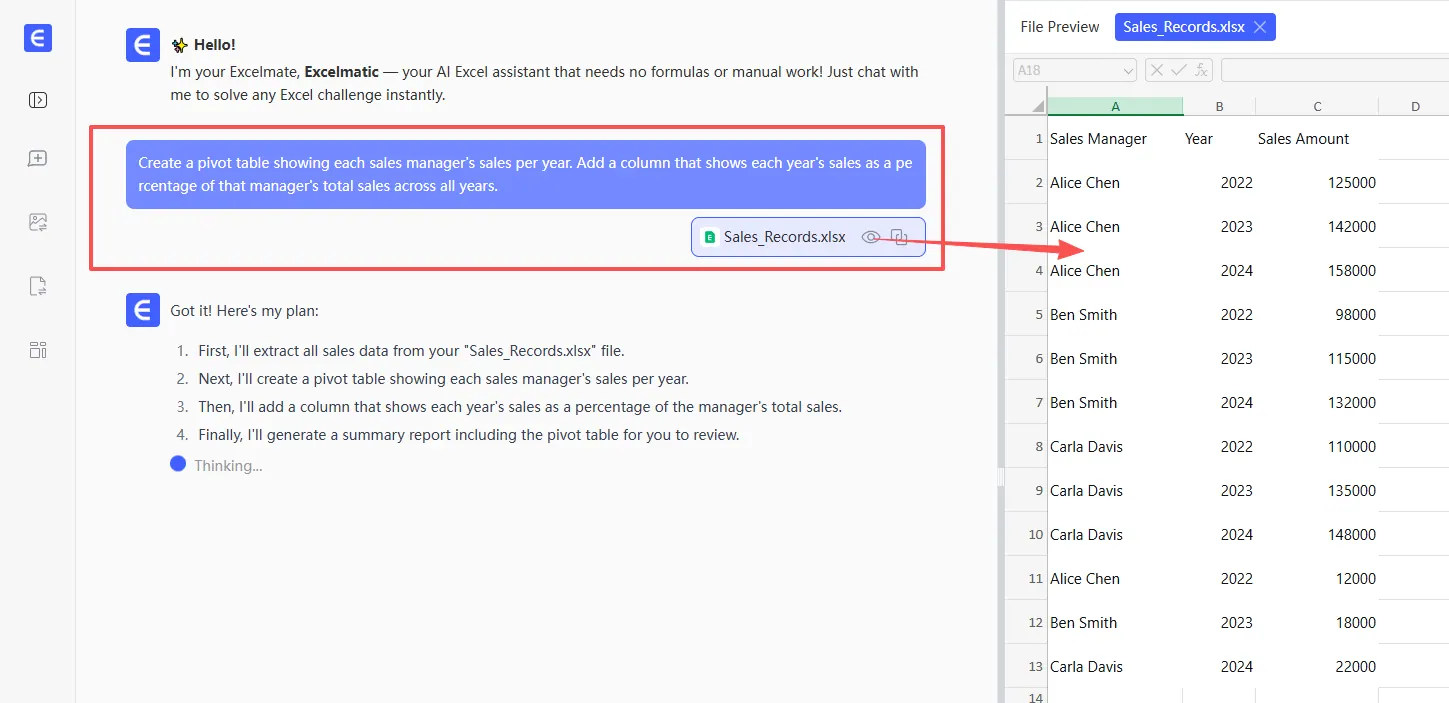Click the insert function fx icon
This screenshot has width=1449, height=703.
[1201, 70]
